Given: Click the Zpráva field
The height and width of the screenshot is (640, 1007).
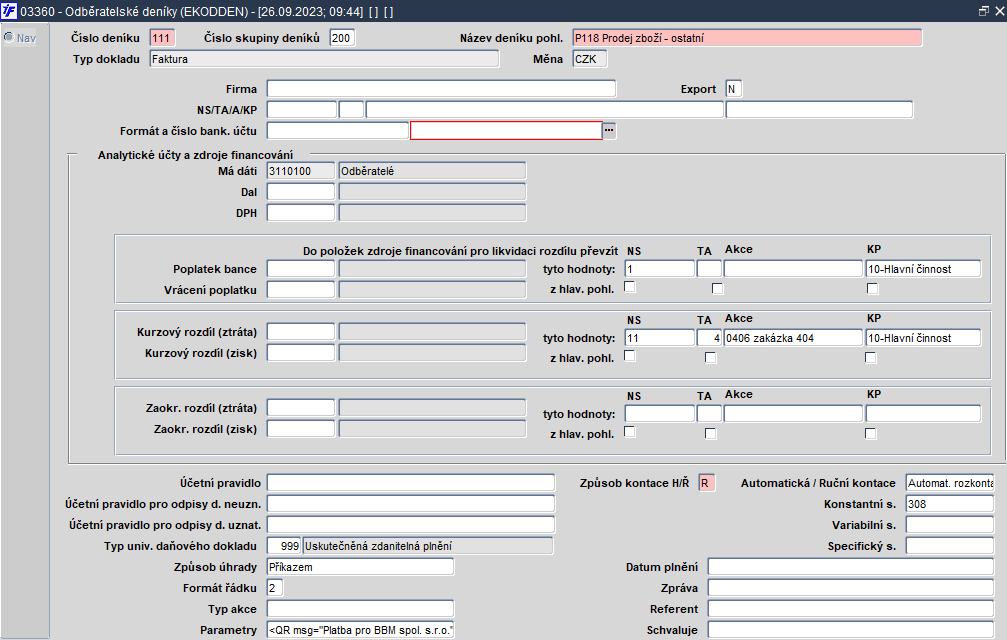Looking at the screenshot, I should click(x=851, y=588).
